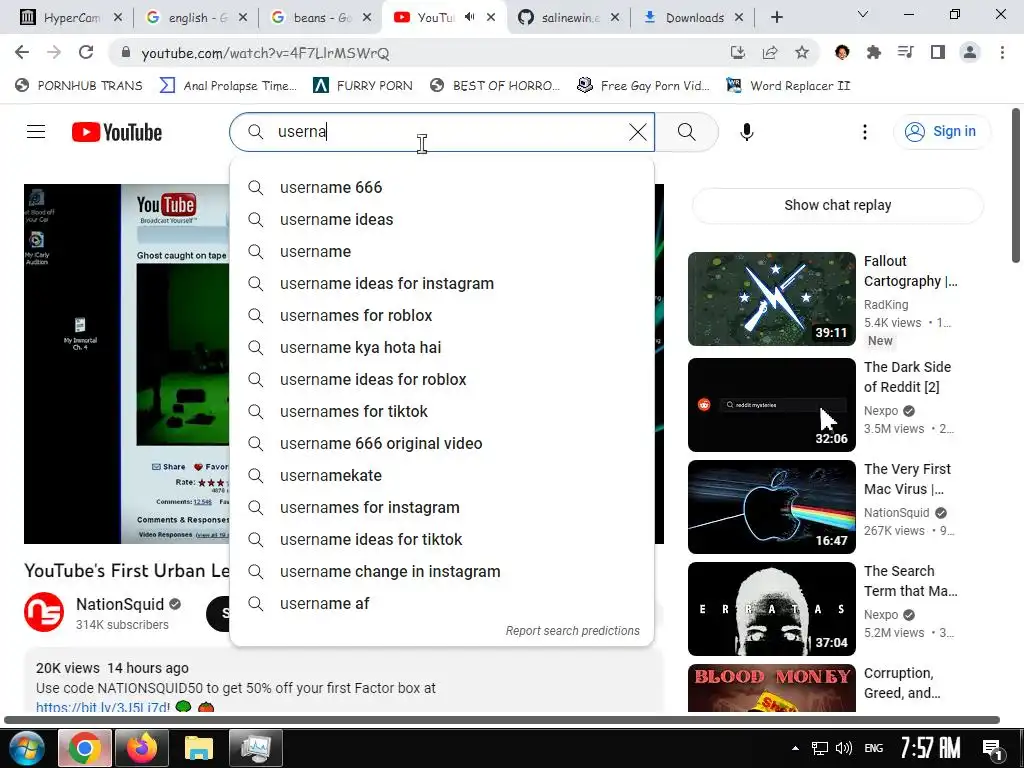The image size is (1024, 768).
Task: Open a new tab with plus button
Action: [x=776, y=18]
